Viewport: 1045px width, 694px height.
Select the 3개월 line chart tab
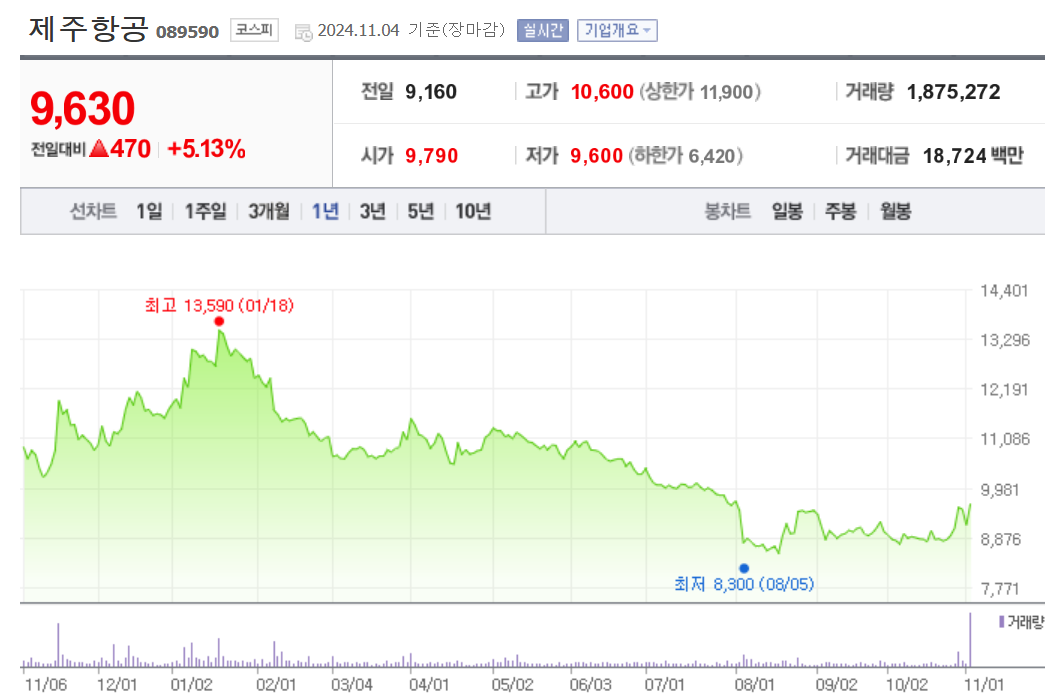[269, 211]
